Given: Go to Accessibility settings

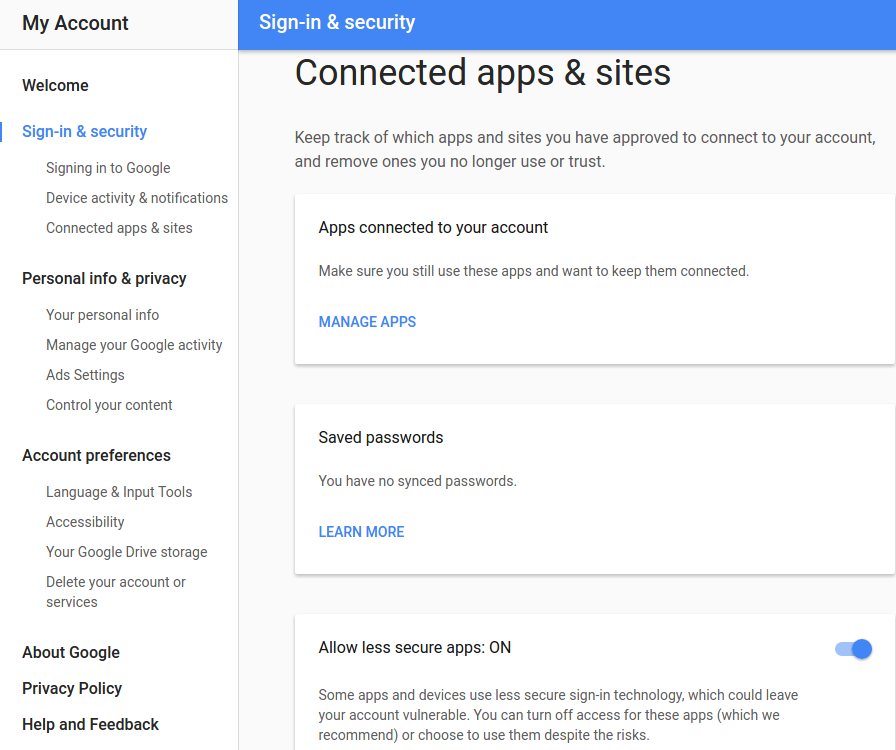Looking at the screenshot, I should coord(85,522).
